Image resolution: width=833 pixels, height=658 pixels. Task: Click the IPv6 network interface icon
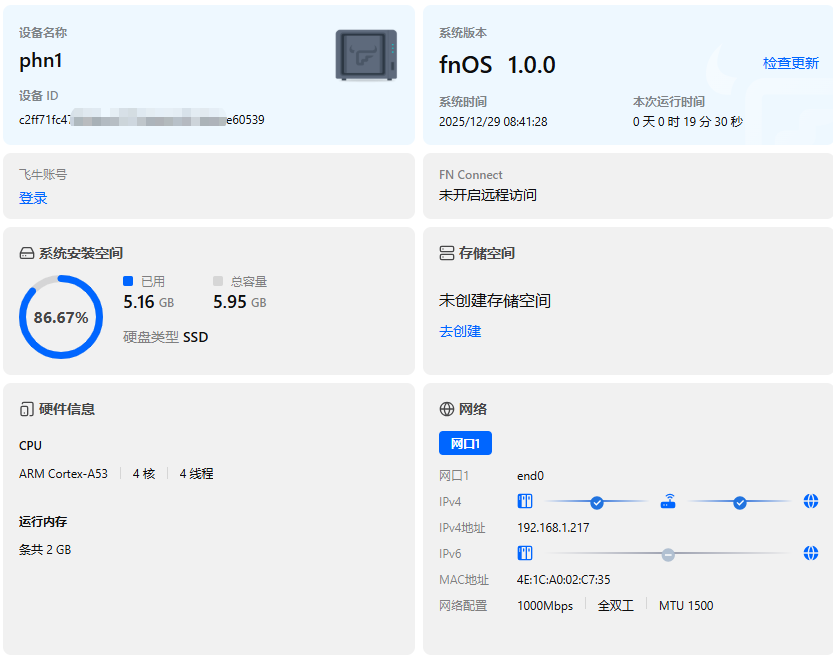525,553
